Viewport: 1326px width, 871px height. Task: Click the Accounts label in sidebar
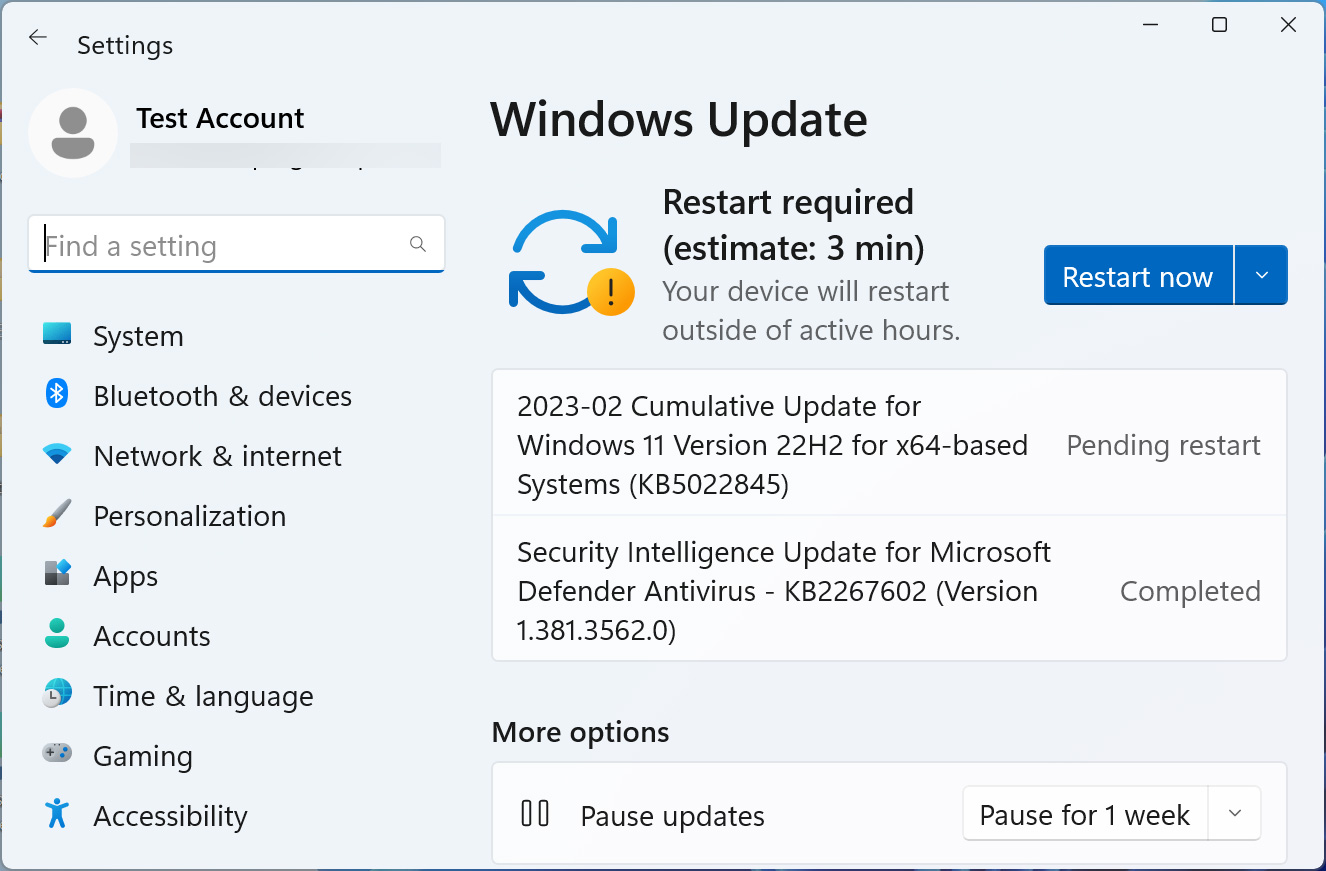[x=152, y=636]
